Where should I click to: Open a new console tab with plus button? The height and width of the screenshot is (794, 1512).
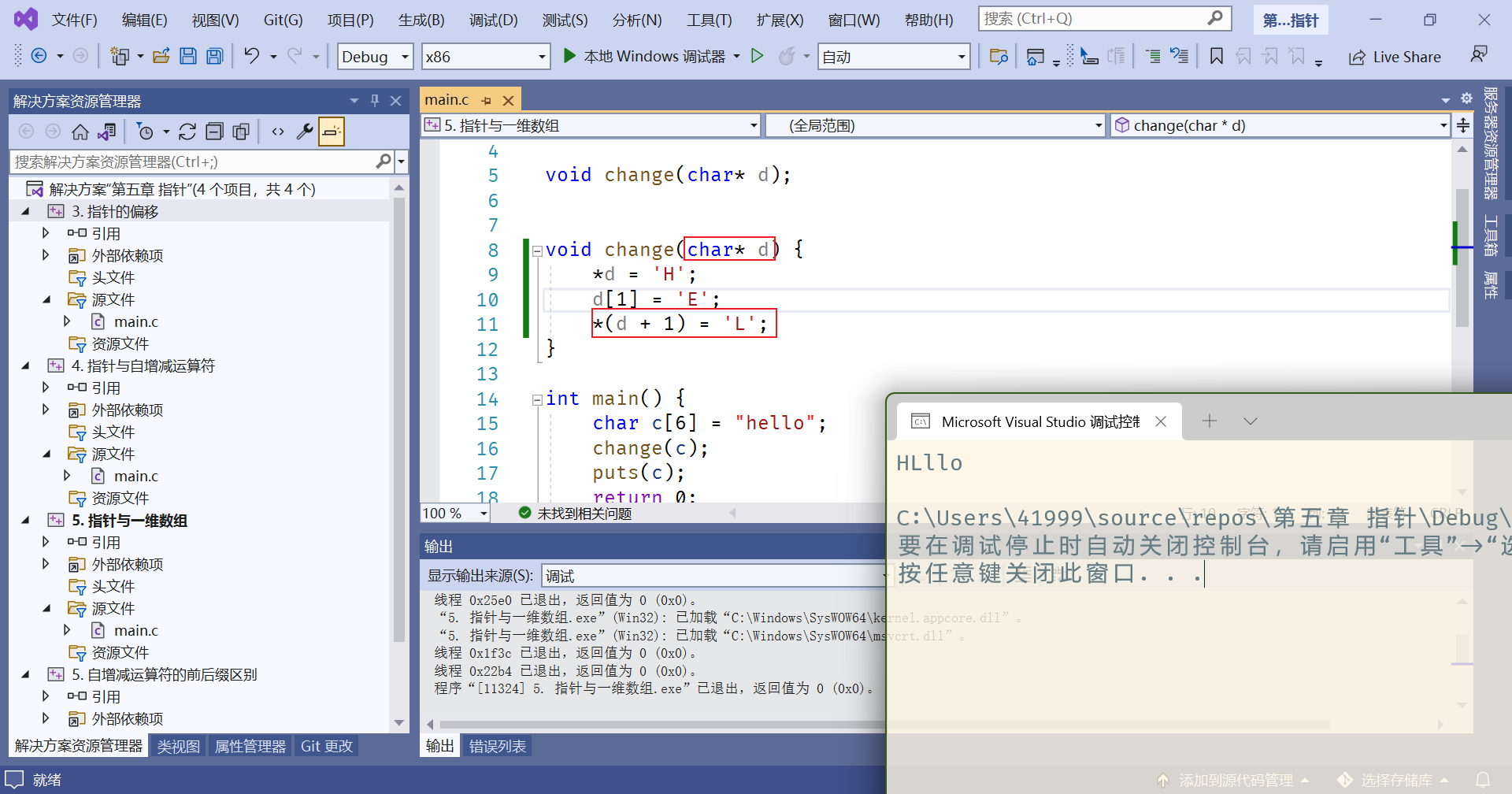(1210, 421)
